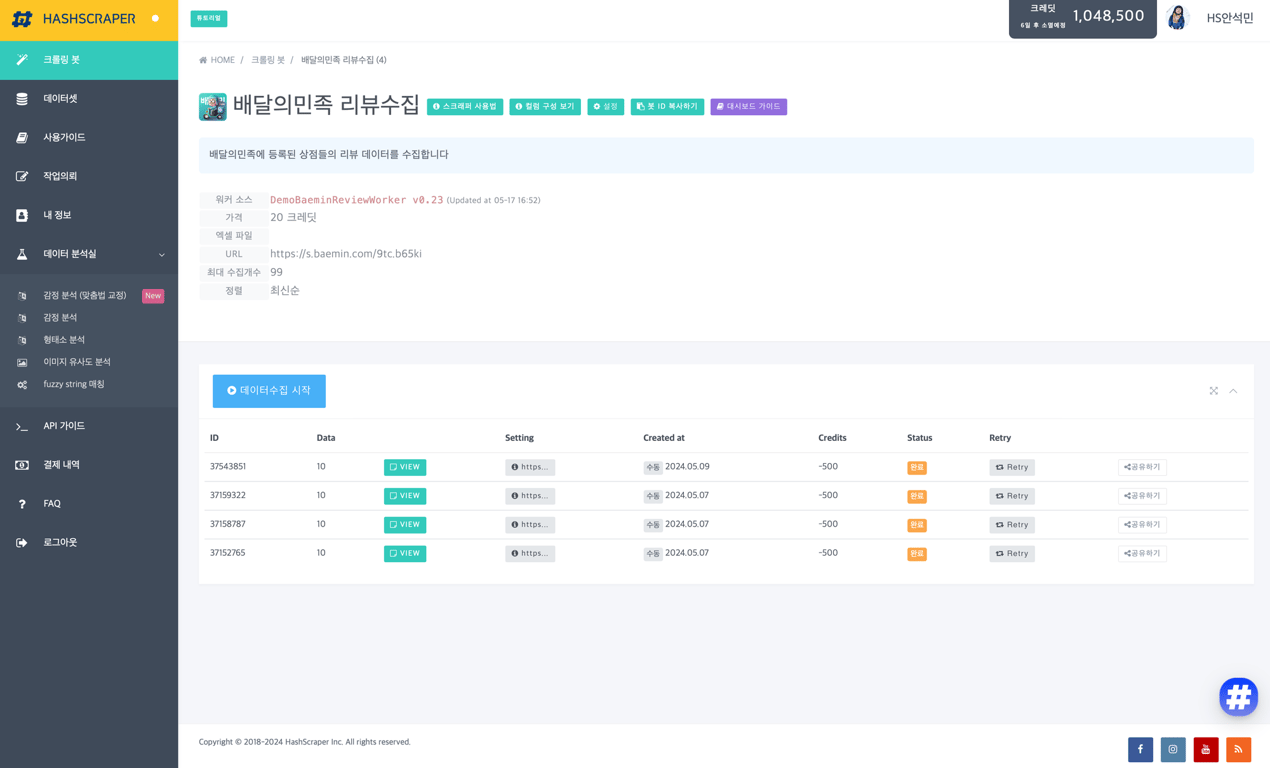This screenshot has width=1270, height=768.
Task: Click the 데이터수집 시작 button
Action: click(269, 391)
